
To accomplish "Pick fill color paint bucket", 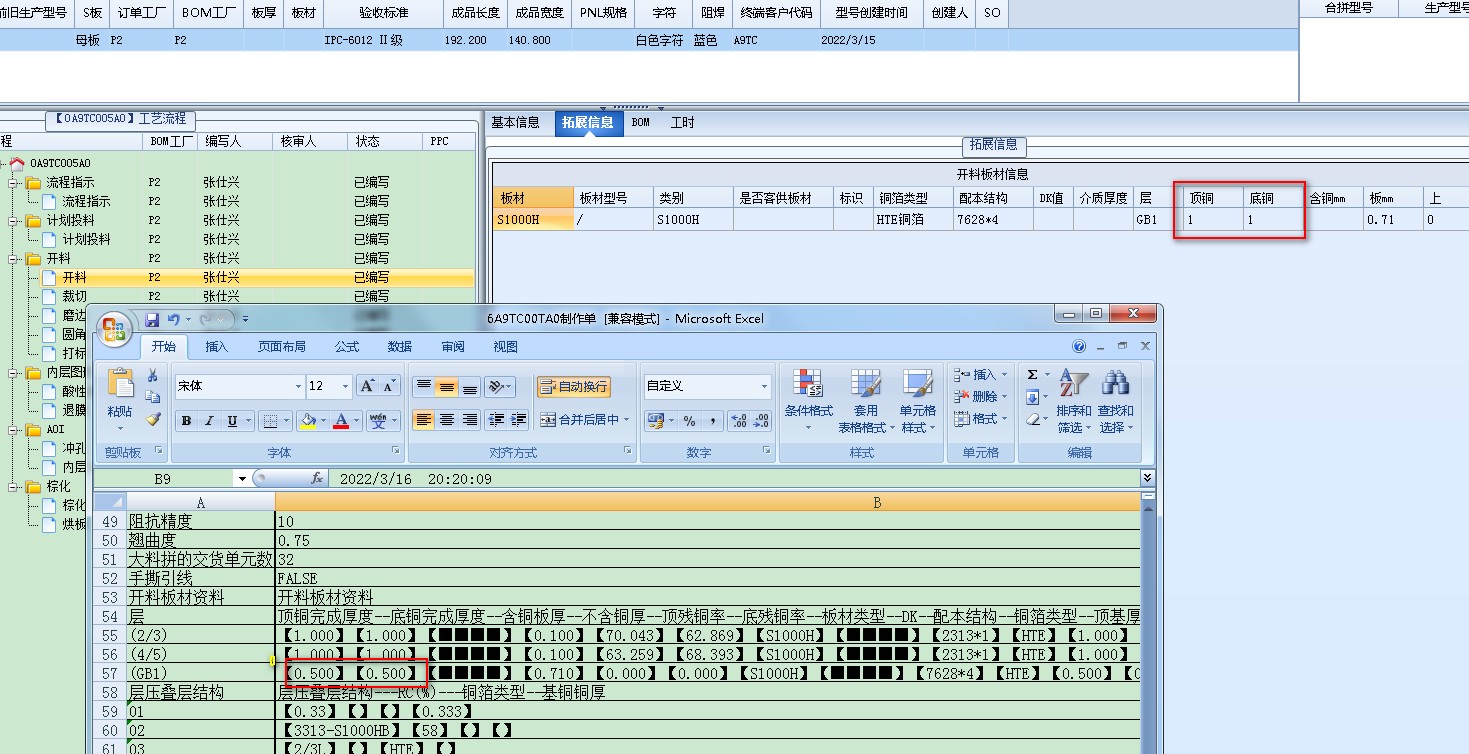I will pyautogui.click(x=308, y=421).
